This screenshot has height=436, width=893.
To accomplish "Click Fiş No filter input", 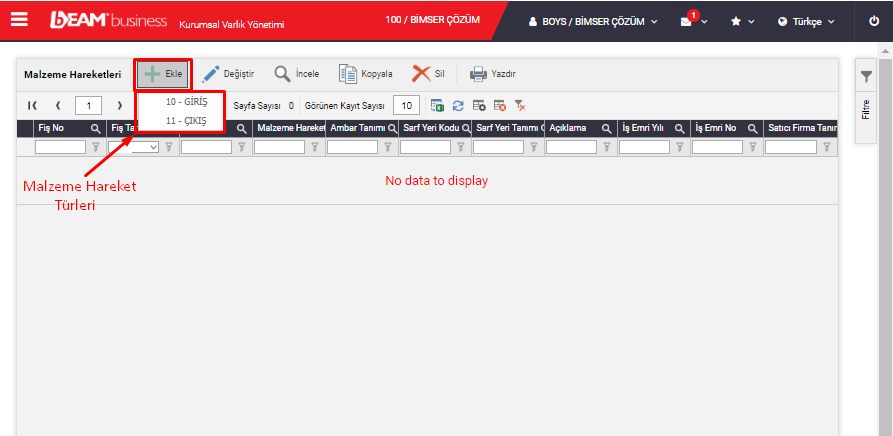I will [60, 147].
